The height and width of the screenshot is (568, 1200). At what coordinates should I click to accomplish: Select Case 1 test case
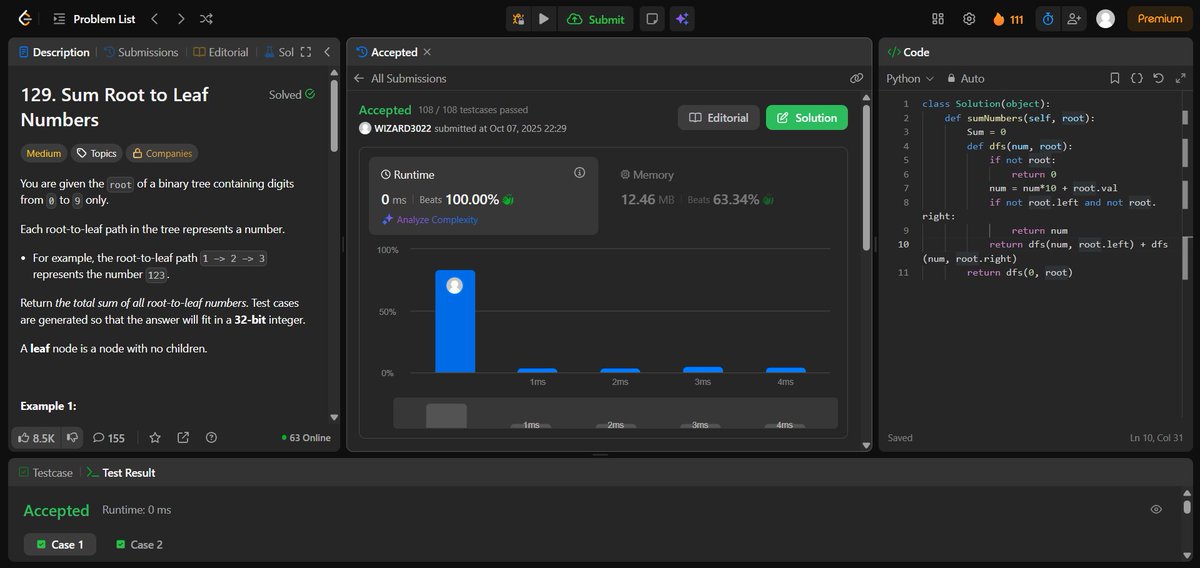click(60, 544)
